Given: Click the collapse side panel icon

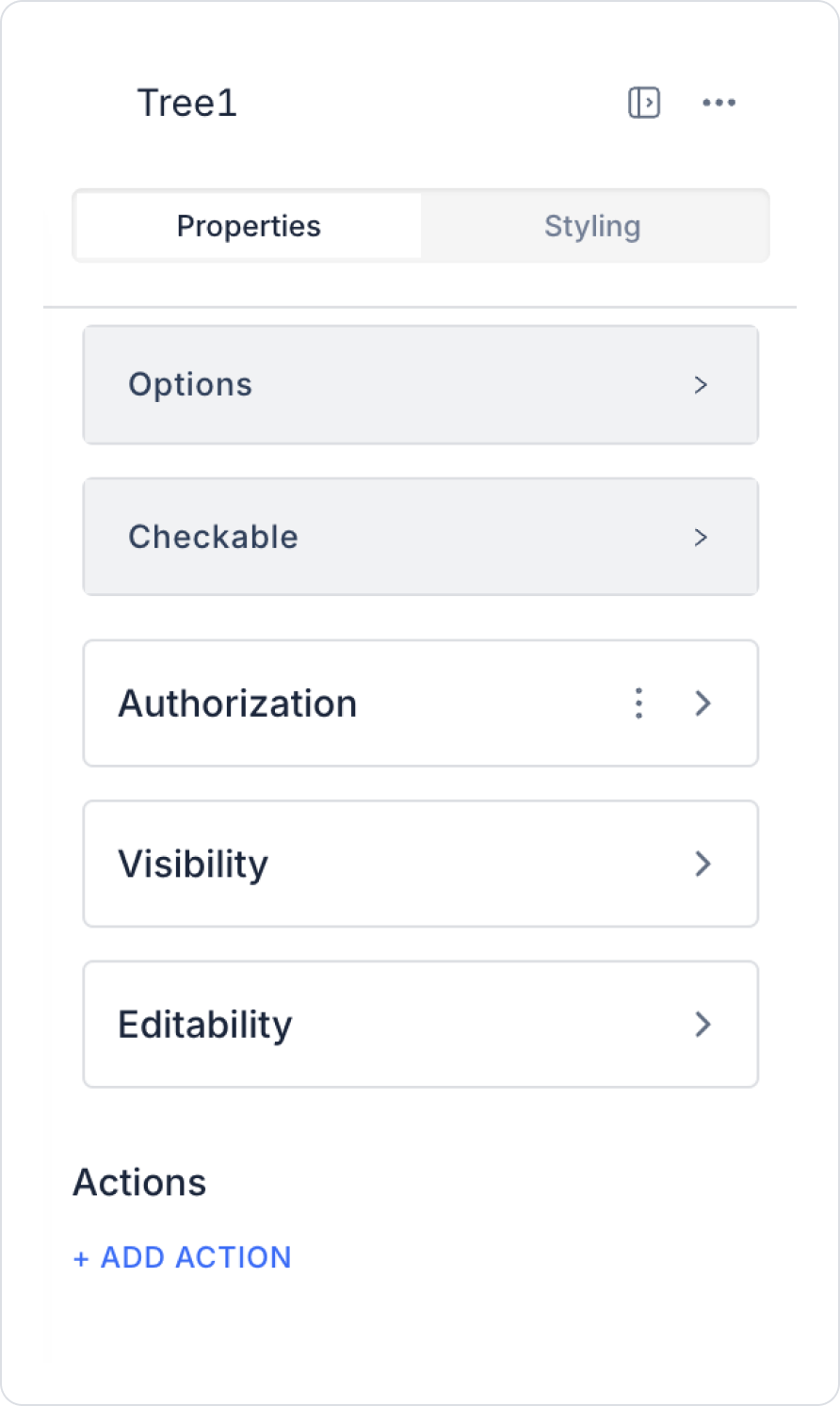Looking at the screenshot, I should [x=644, y=103].
